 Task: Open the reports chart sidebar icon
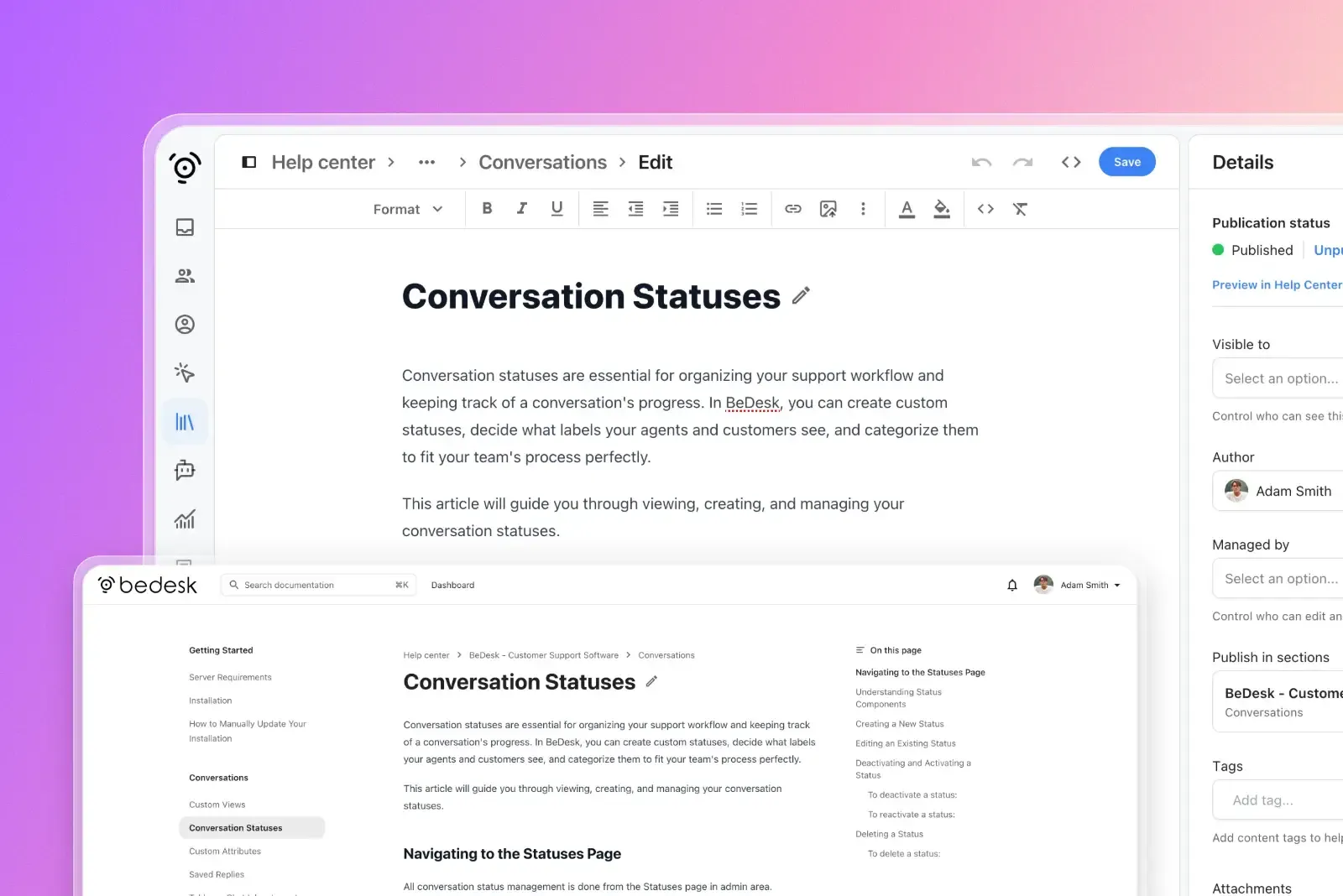coord(185,519)
